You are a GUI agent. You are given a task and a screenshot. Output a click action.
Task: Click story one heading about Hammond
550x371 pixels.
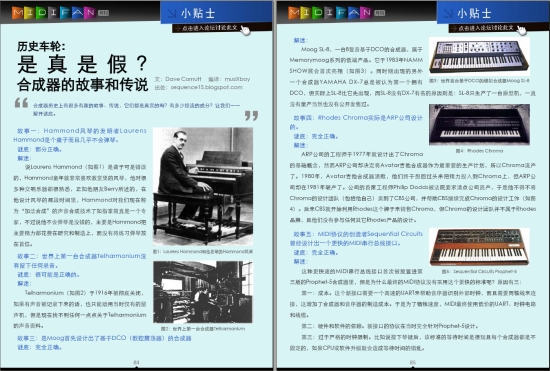tap(80, 135)
